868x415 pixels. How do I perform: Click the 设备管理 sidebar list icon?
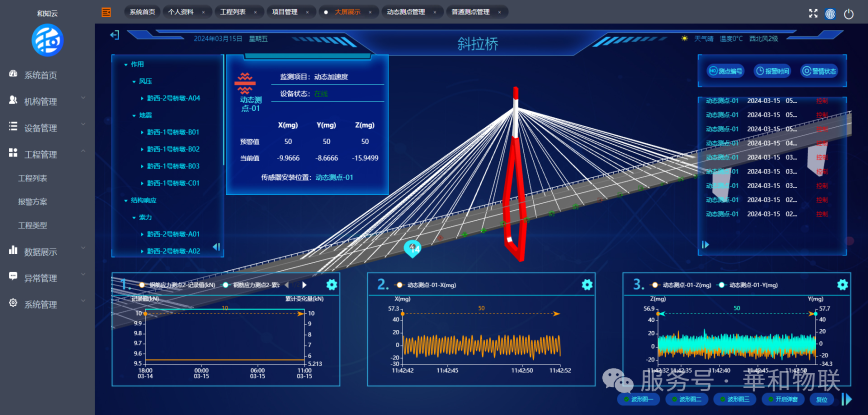(13, 127)
